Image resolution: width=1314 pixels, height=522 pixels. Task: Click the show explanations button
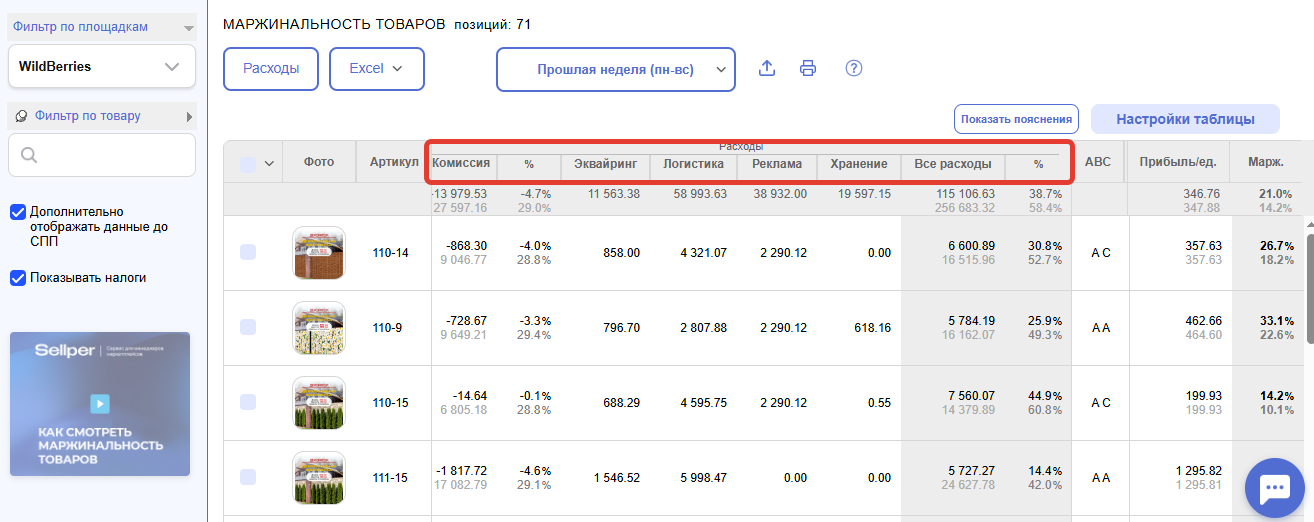[1015, 119]
